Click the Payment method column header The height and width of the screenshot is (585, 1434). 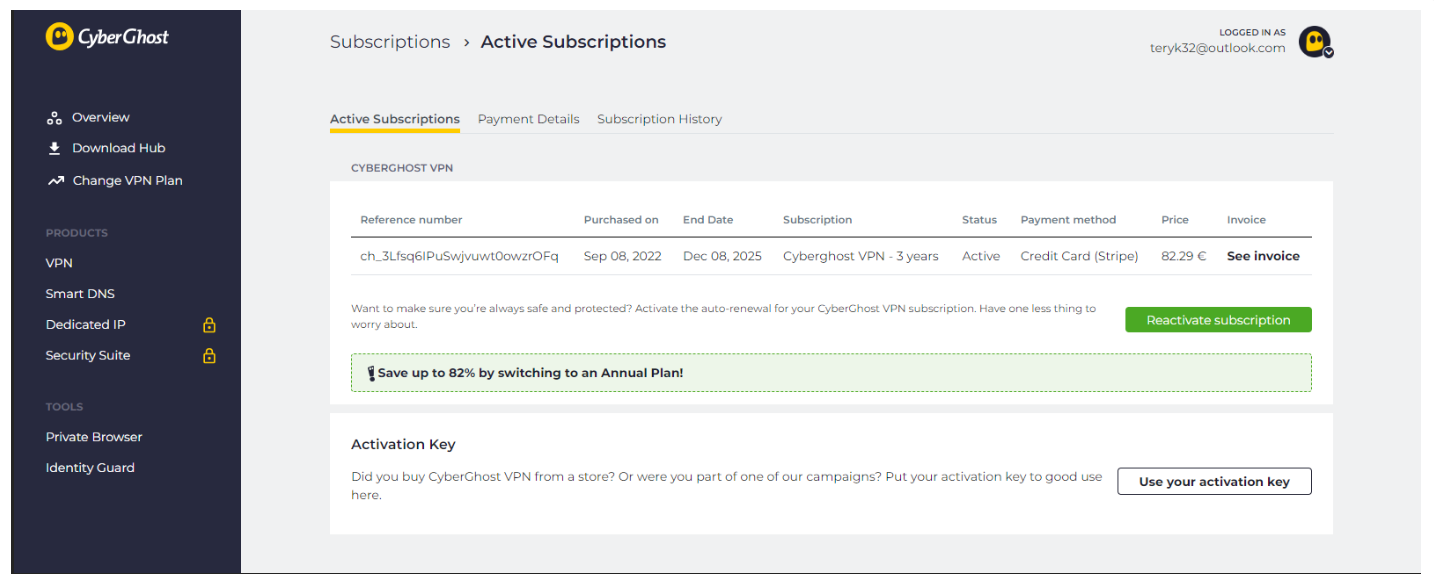click(1068, 220)
